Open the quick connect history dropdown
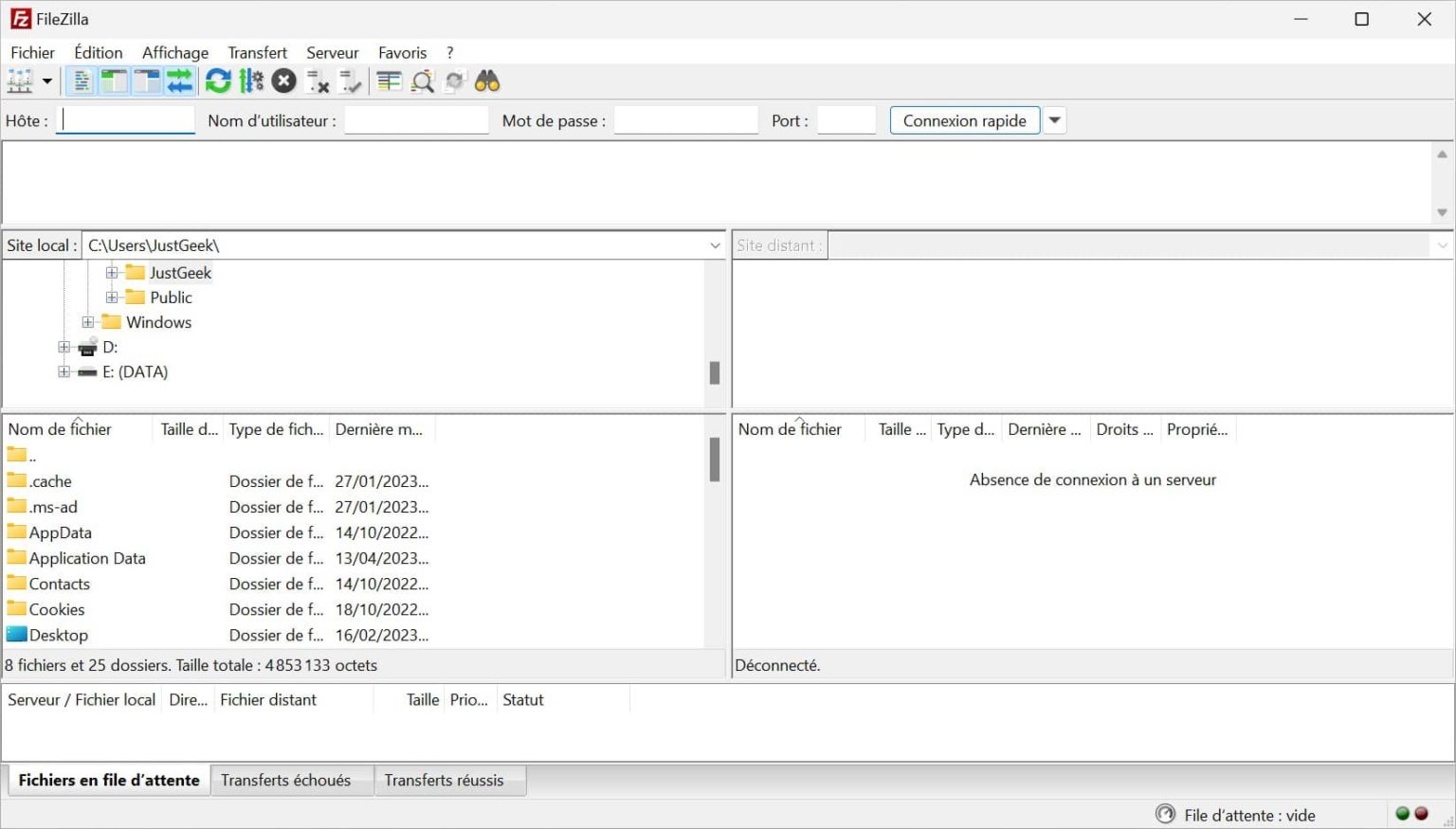Image resolution: width=1456 pixels, height=829 pixels. (x=1055, y=120)
